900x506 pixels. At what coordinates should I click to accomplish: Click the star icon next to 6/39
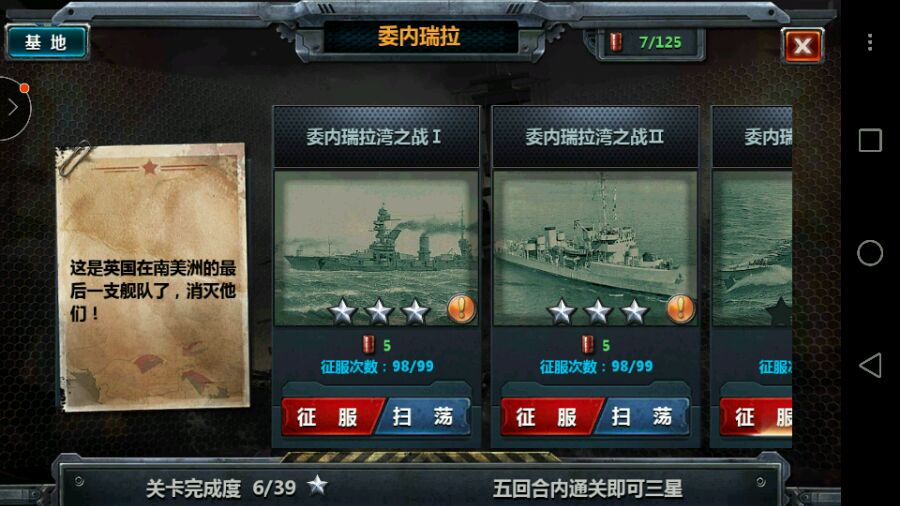317,485
